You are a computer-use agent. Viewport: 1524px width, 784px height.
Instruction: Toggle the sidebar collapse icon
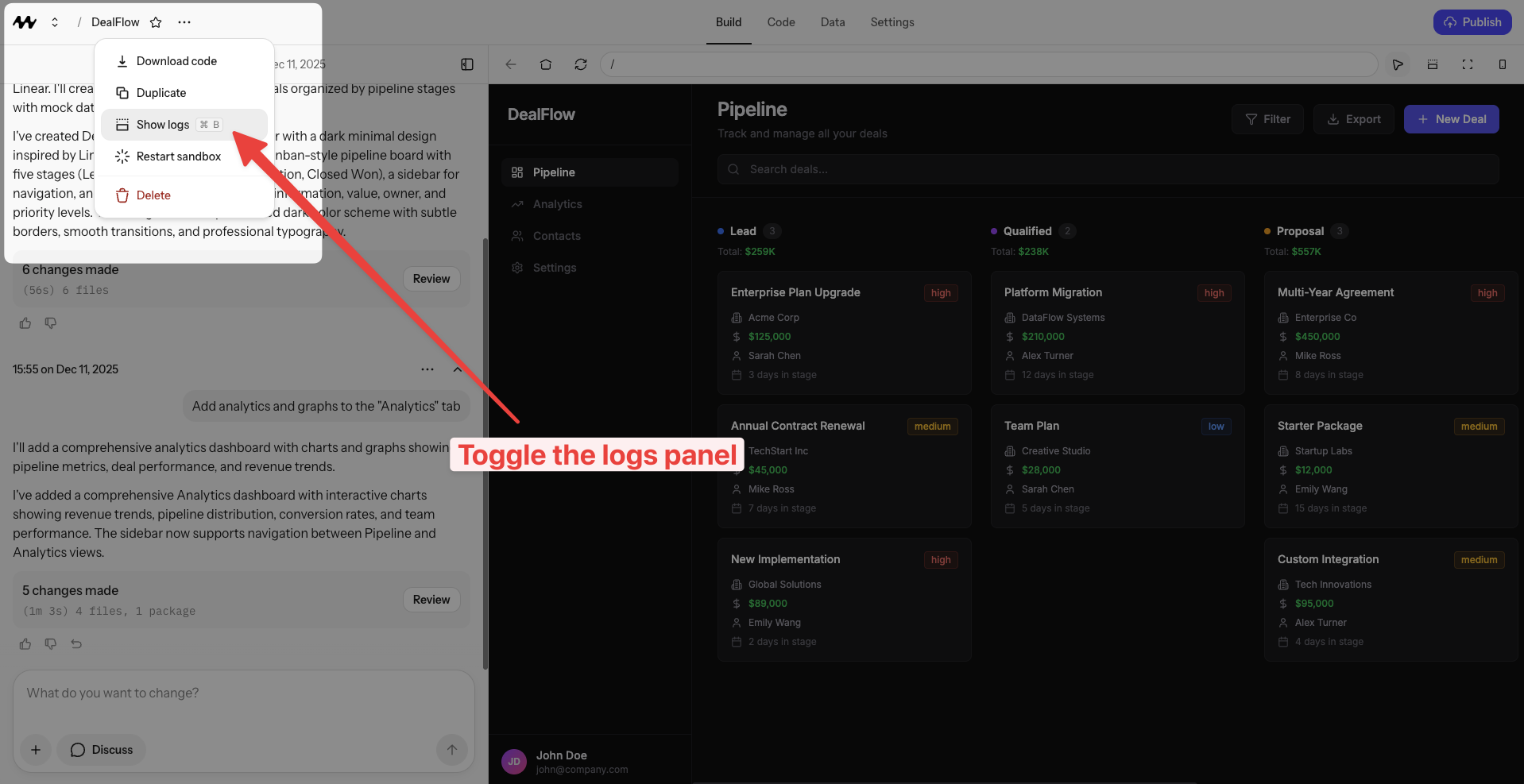[x=467, y=64]
